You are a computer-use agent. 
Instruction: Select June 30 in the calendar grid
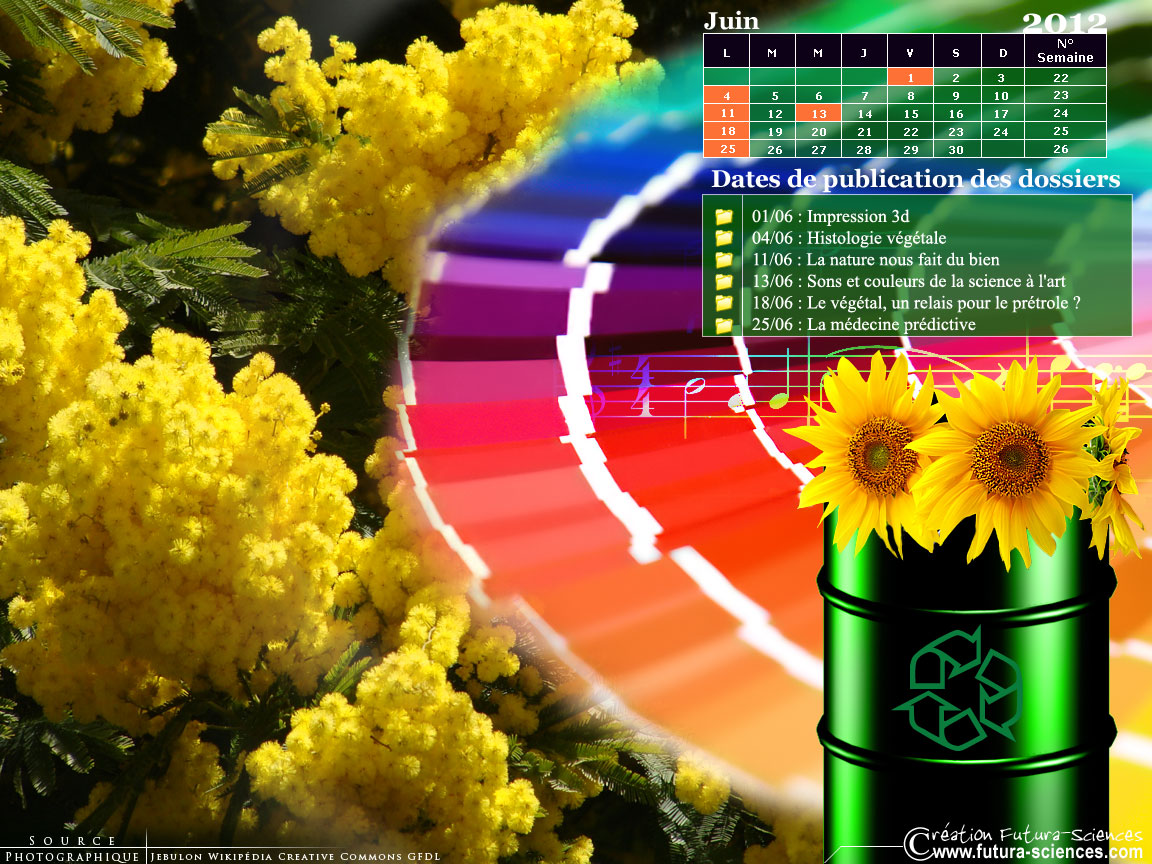[956, 149]
